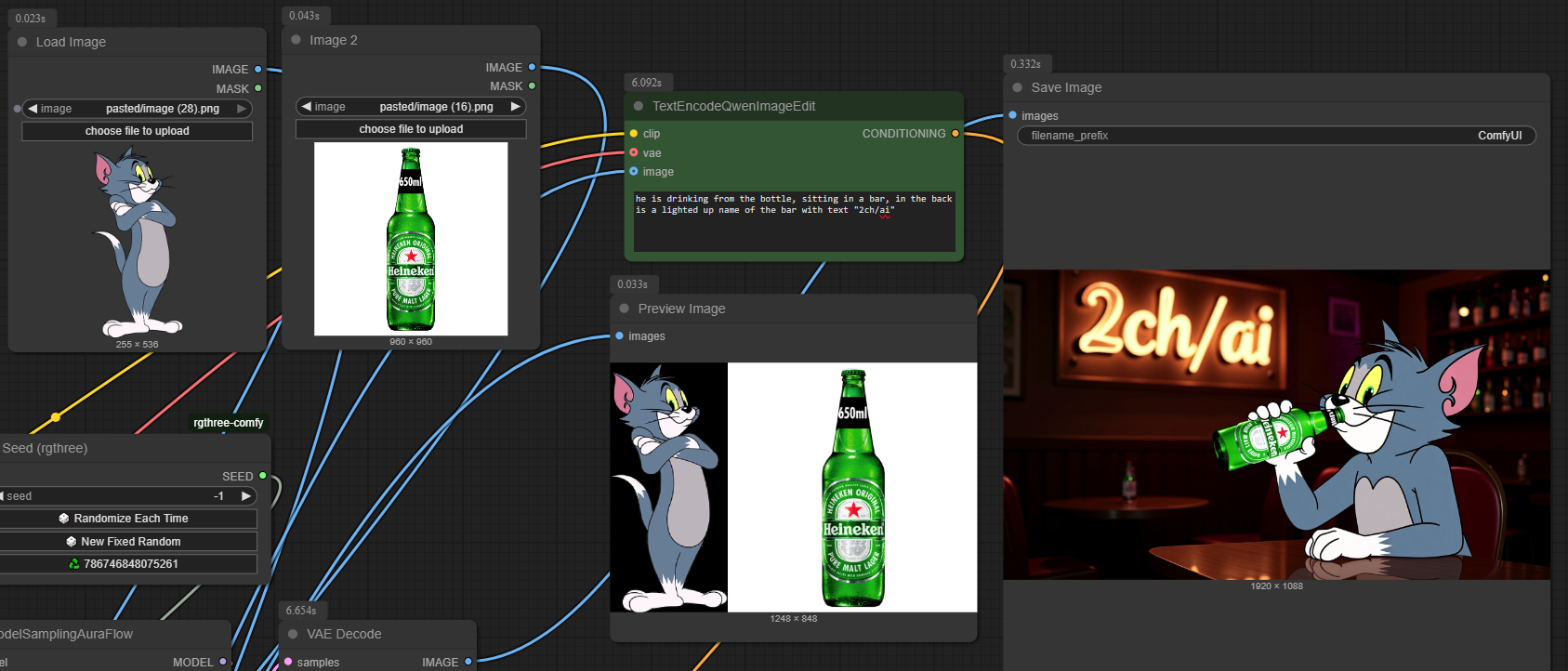This screenshot has width=1568, height=671.
Task: Click the ModelSamplingAuraFlow node title
Action: tap(67, 634)
